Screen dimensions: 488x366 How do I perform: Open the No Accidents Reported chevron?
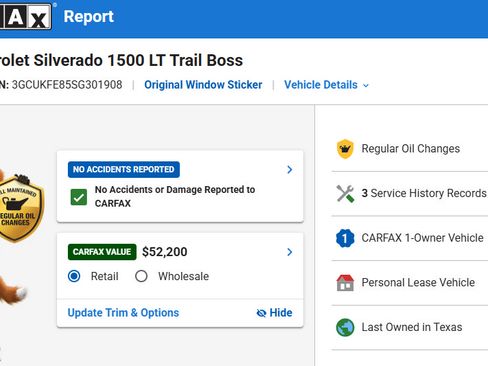point(290,170)
